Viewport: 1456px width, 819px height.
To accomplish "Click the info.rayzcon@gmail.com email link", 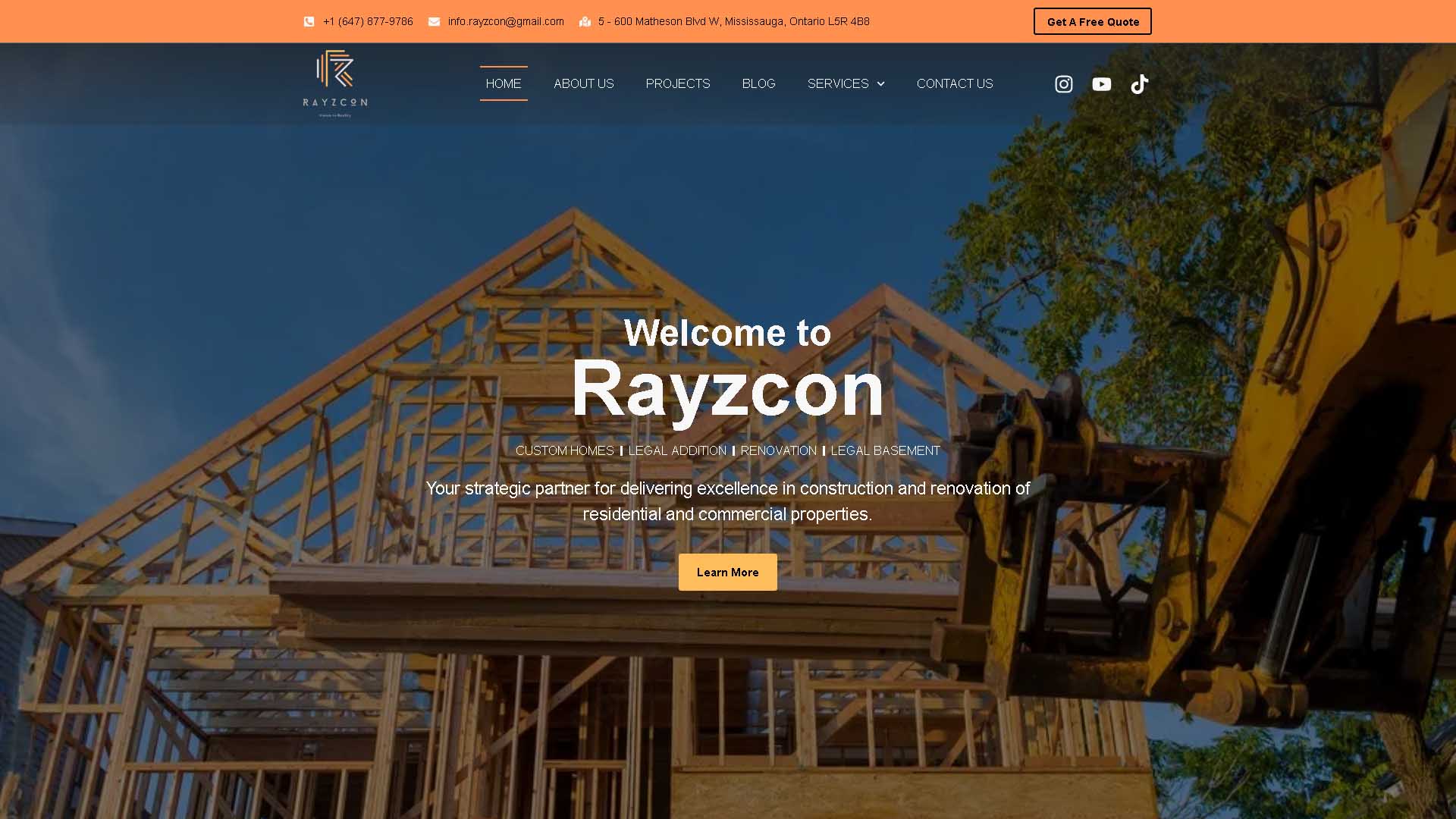I will point(505,21).
